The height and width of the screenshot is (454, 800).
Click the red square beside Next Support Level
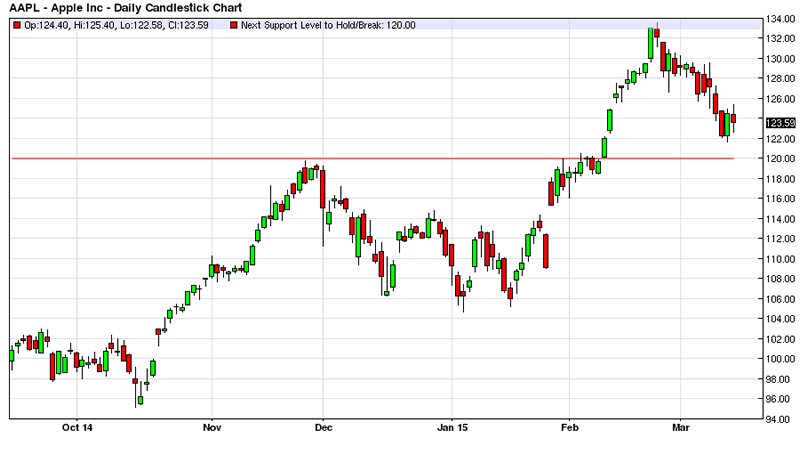[234, 25]
